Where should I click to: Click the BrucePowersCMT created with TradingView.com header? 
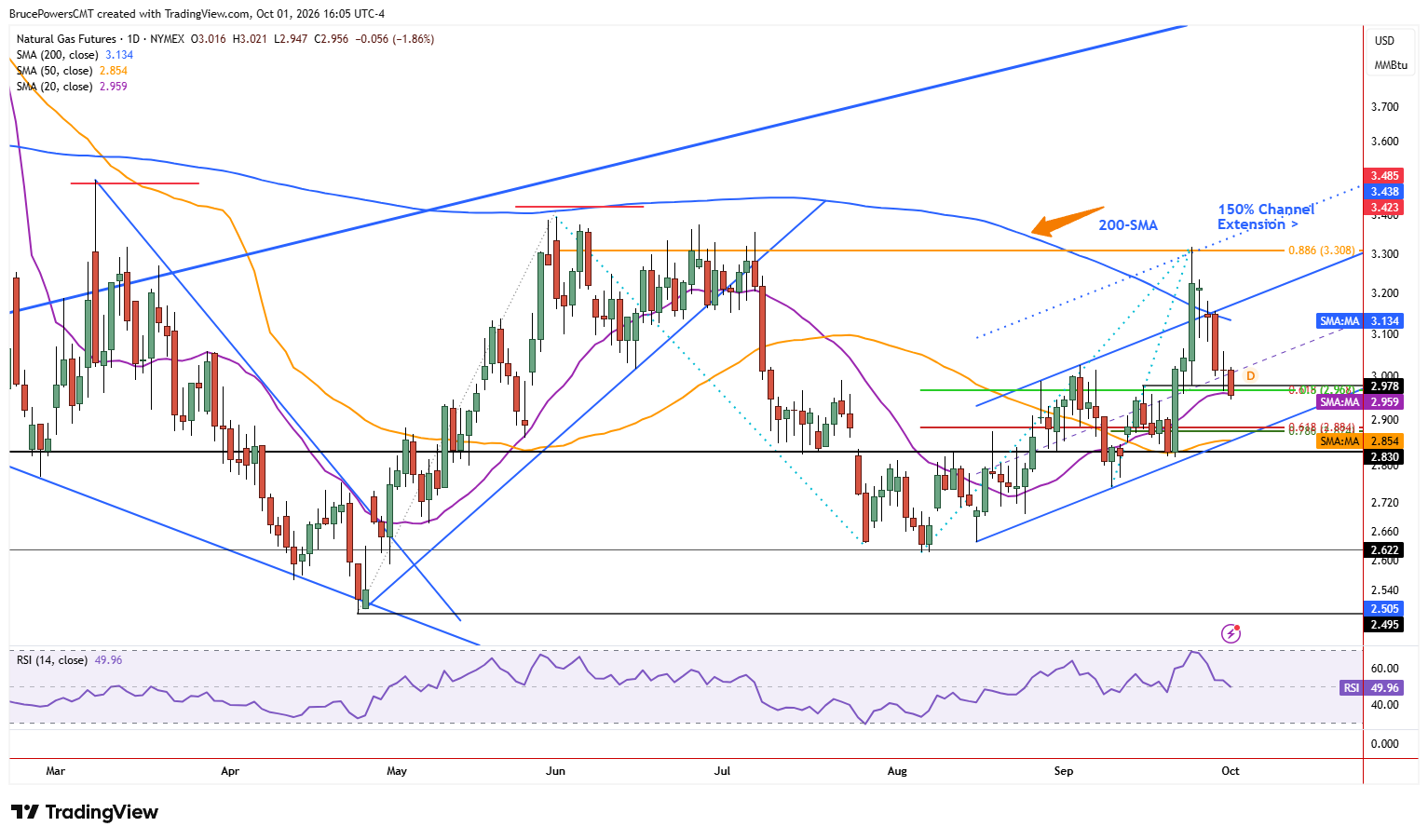[197, 14]
